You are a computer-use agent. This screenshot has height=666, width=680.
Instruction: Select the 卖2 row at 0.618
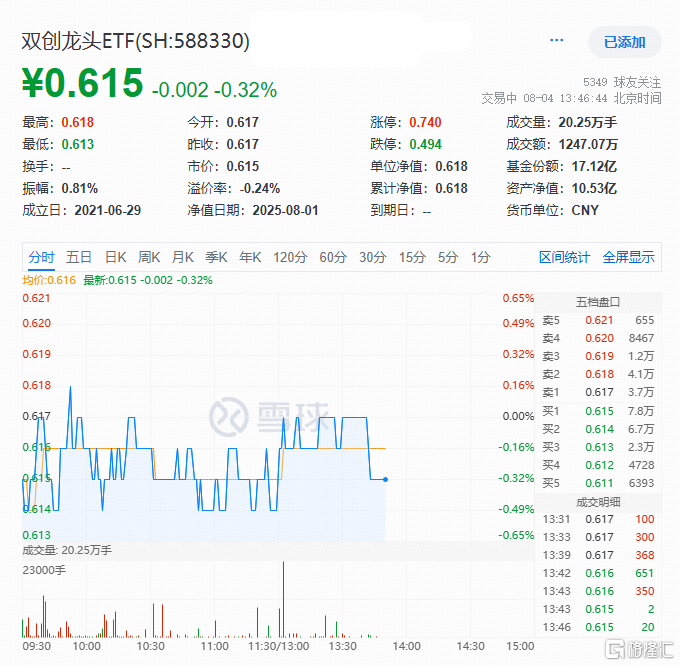[x=598, y=374]
